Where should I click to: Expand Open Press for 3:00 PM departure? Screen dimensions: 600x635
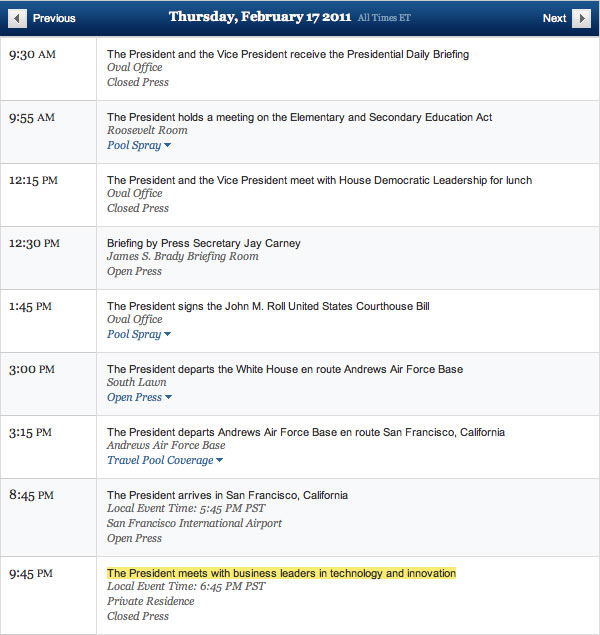click(x=138, y=397)
